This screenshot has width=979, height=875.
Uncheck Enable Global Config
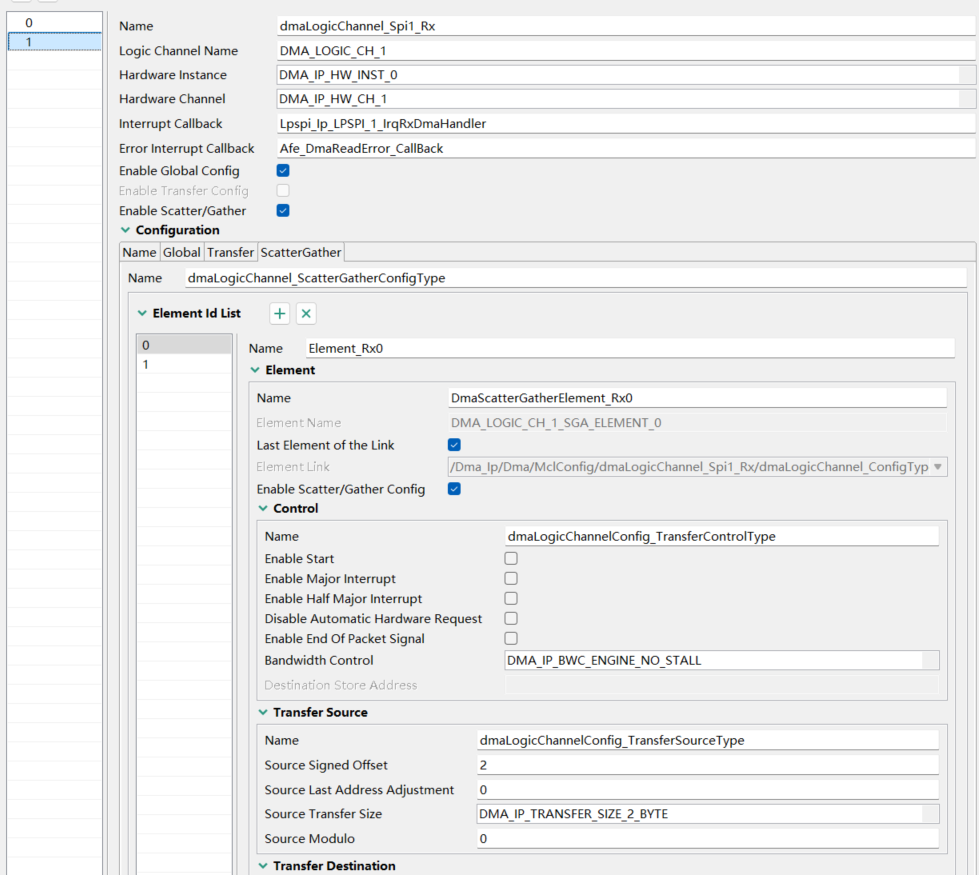[282, 170]
